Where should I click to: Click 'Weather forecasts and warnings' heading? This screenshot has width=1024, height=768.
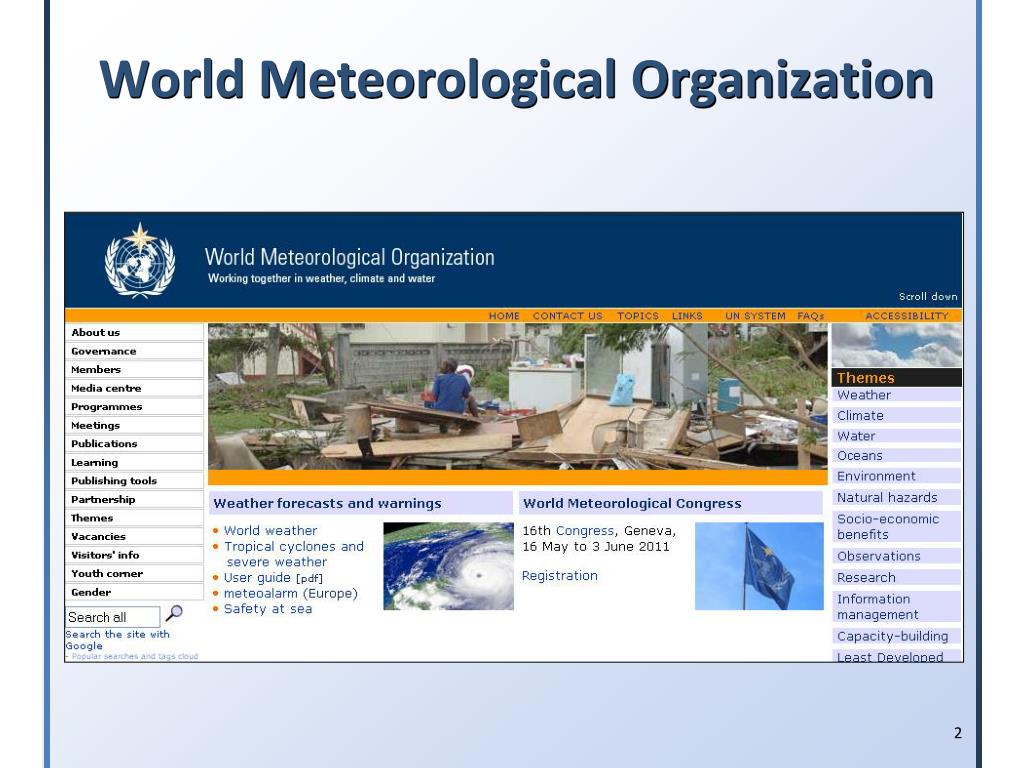[x=327, y=504]
